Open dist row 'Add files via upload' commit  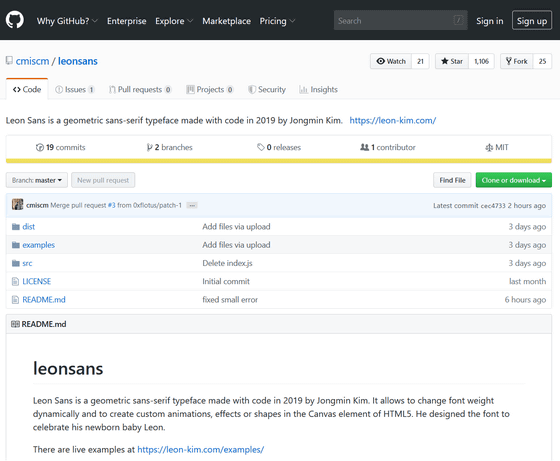pos(236,227)
